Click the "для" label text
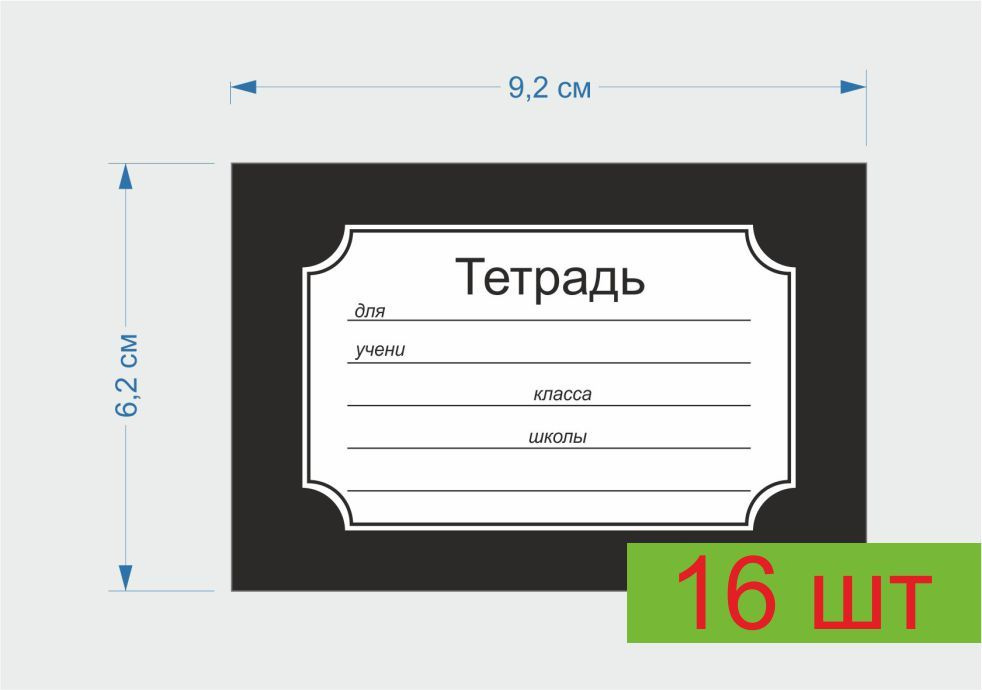This screenshot has width=982, height=690. click(370, 311)
